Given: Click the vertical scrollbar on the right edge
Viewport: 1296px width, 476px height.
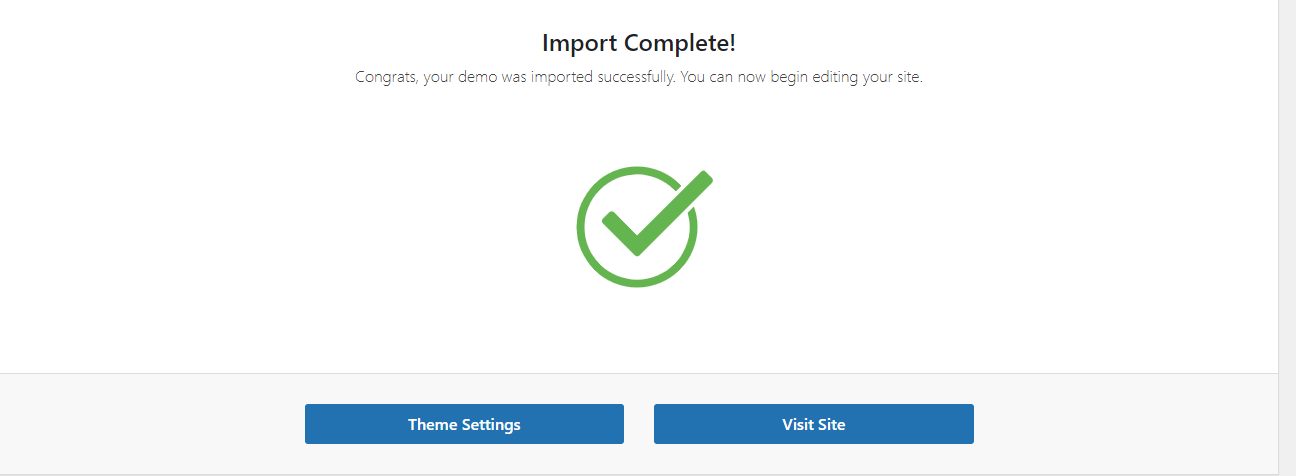Looking at the screenshot, I should pos(1287,238).
